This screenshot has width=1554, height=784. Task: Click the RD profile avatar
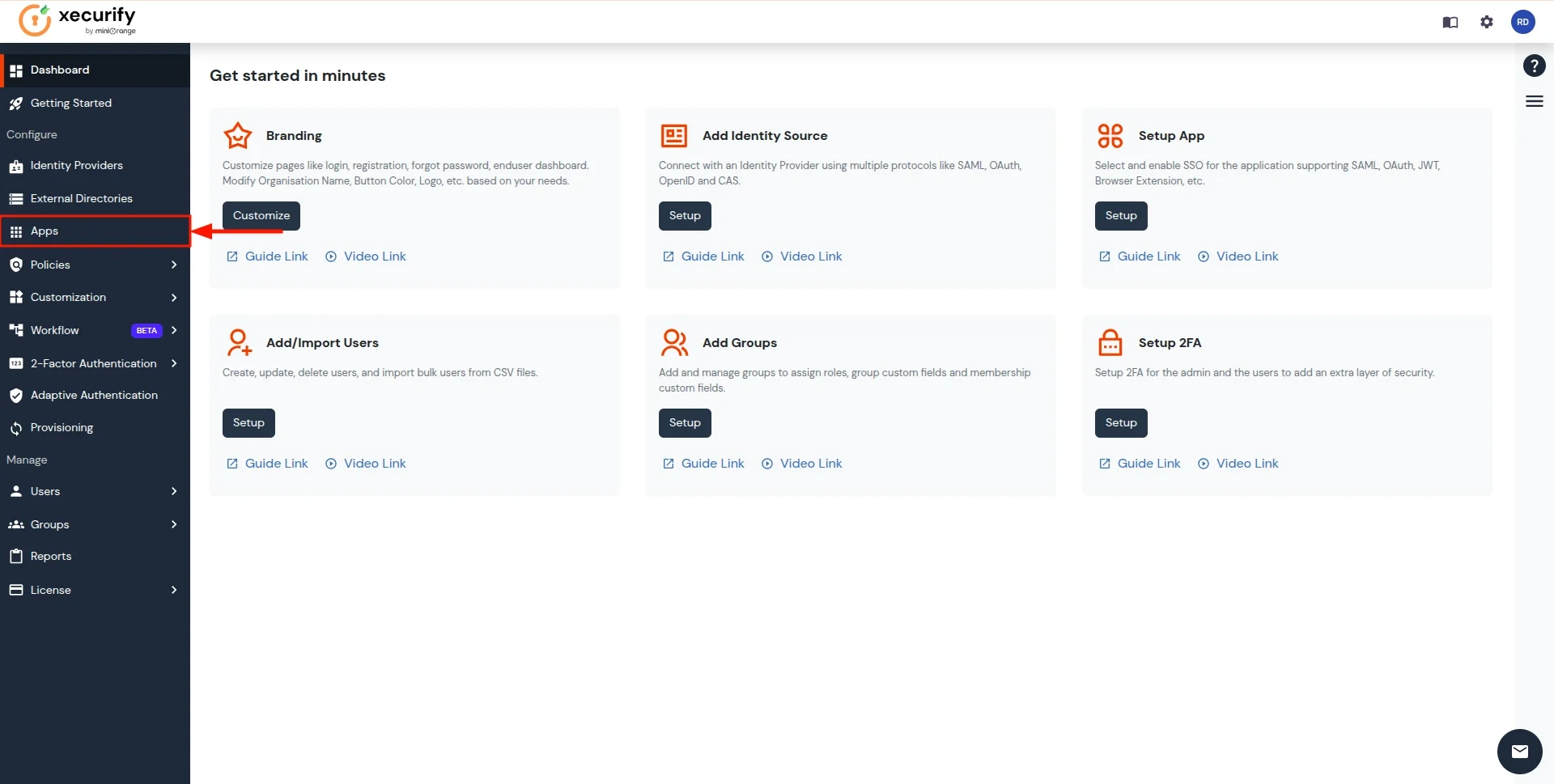coord(1524,22)
